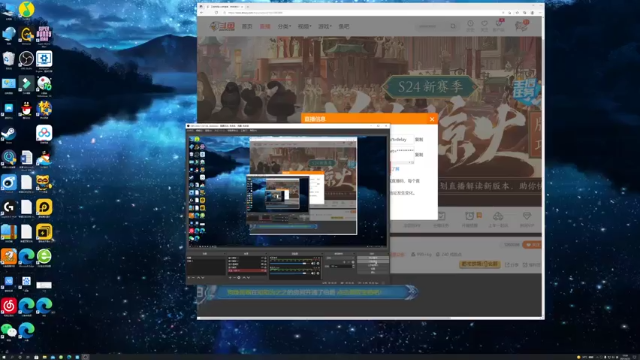
Task: Open the 360 browser green e shortcut
Action: click(x=44, y=257)
